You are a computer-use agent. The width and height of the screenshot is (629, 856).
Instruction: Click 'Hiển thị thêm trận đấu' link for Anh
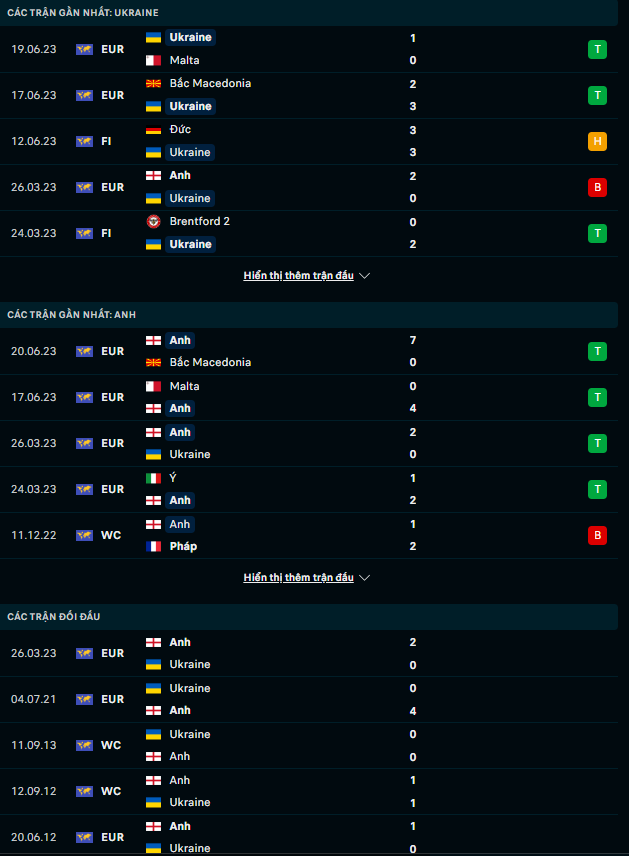298,578
